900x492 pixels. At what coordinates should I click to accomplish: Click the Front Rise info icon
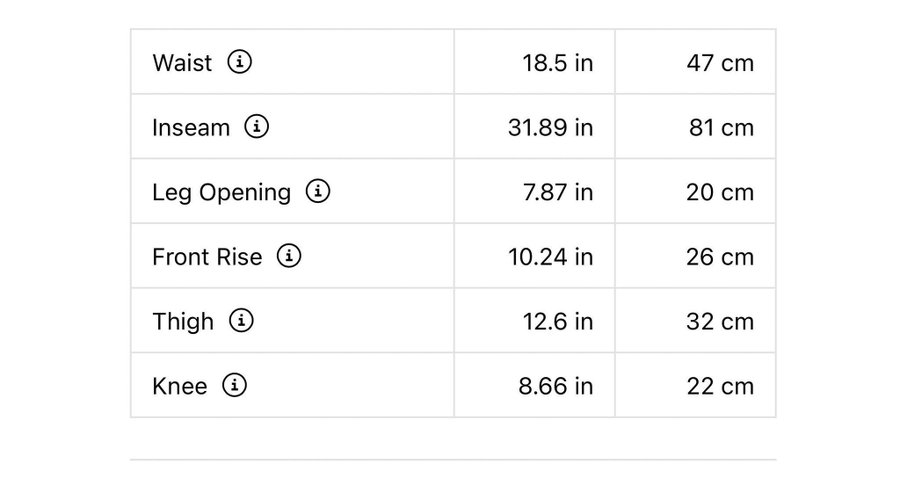coord(289,257)
